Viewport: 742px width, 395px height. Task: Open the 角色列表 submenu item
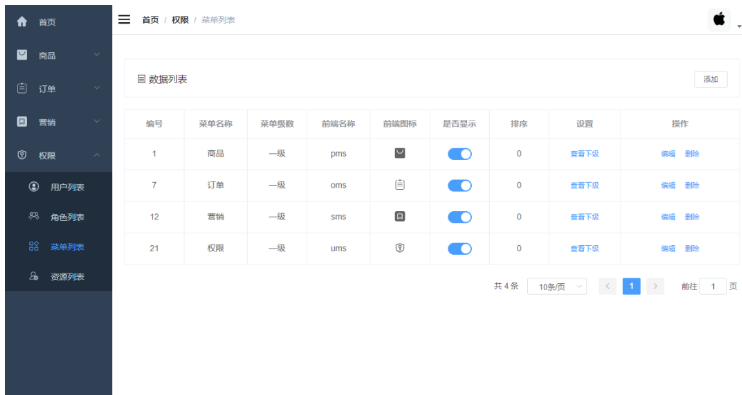click(x=59, y=217)
